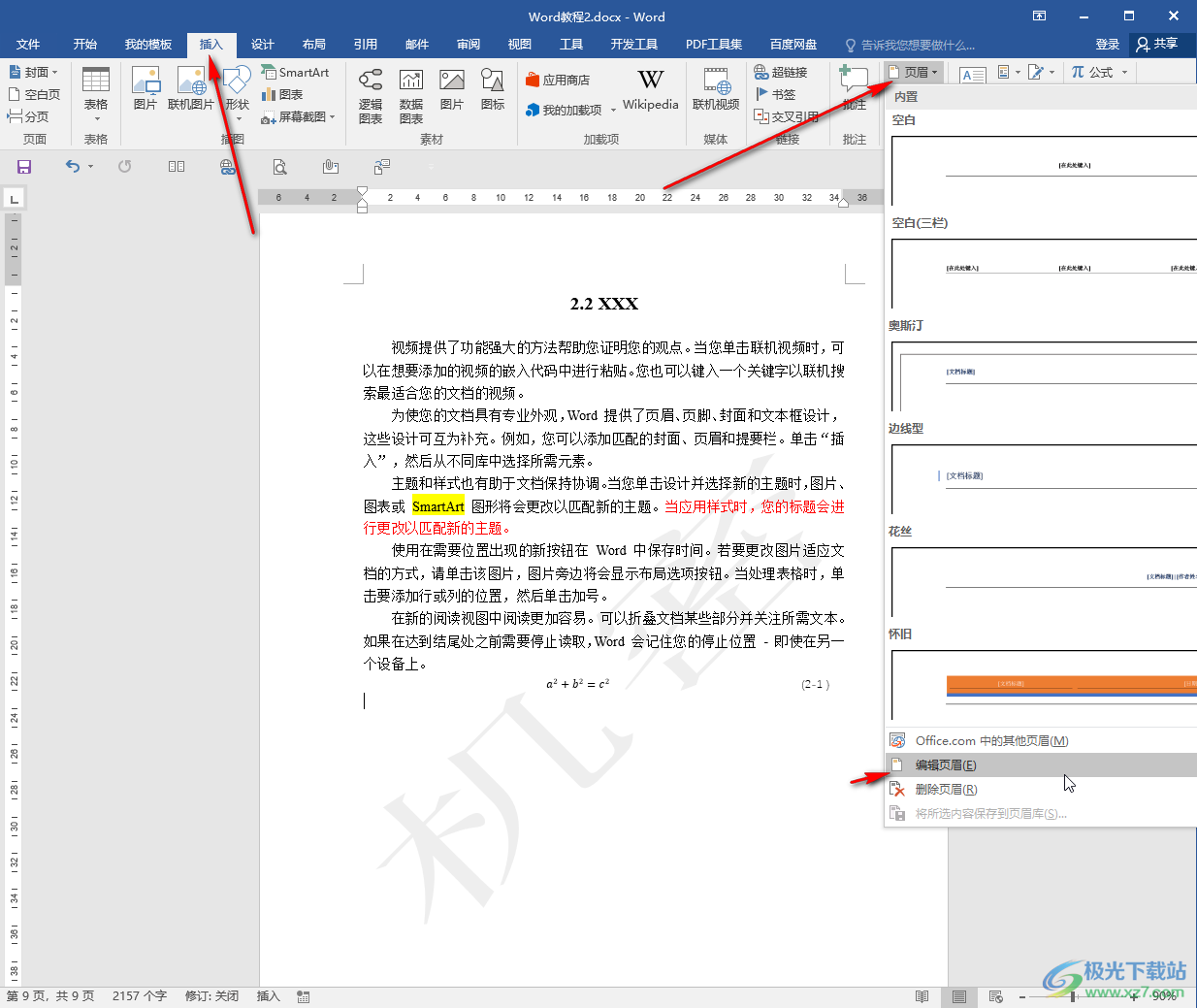Click the macro recording icon in status bar
Viewport: 1197px width, 1008px height.
(x=304, y=996)
